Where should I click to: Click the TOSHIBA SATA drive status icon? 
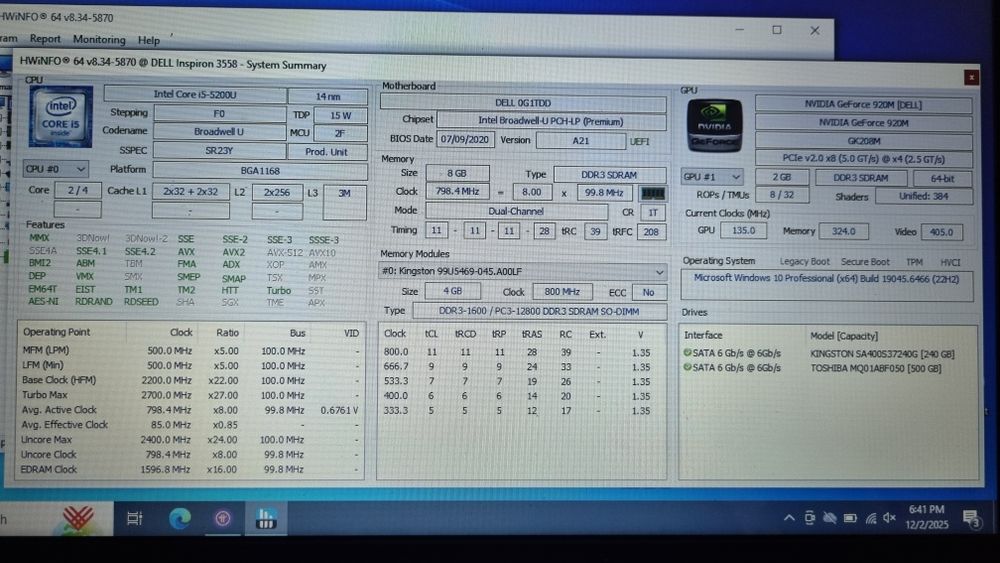687,367
